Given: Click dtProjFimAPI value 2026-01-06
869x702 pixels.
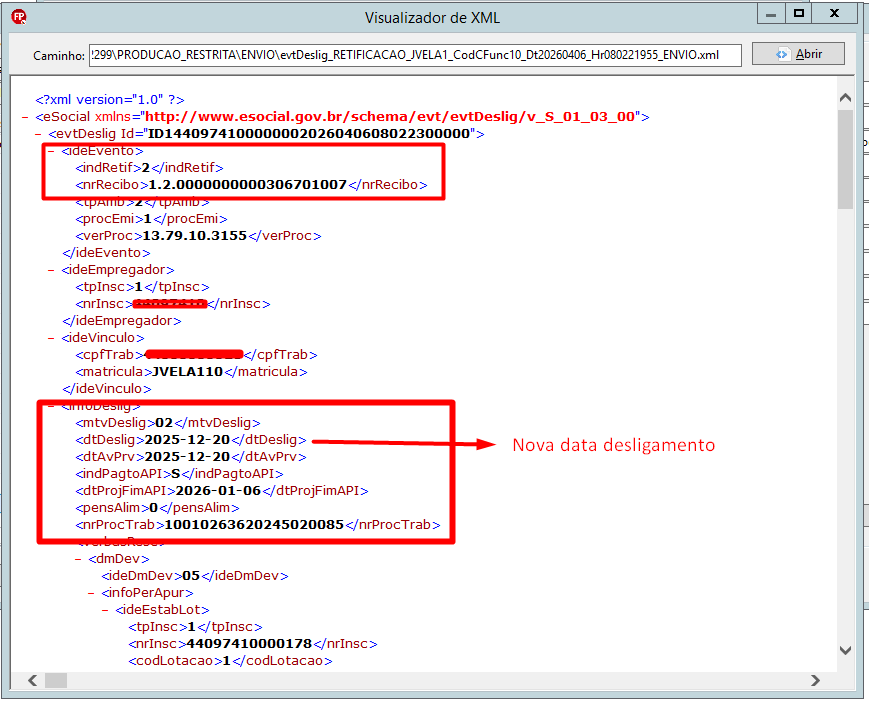Looking at the screenshot, I should pyautogui.click(x=218, y=491).
